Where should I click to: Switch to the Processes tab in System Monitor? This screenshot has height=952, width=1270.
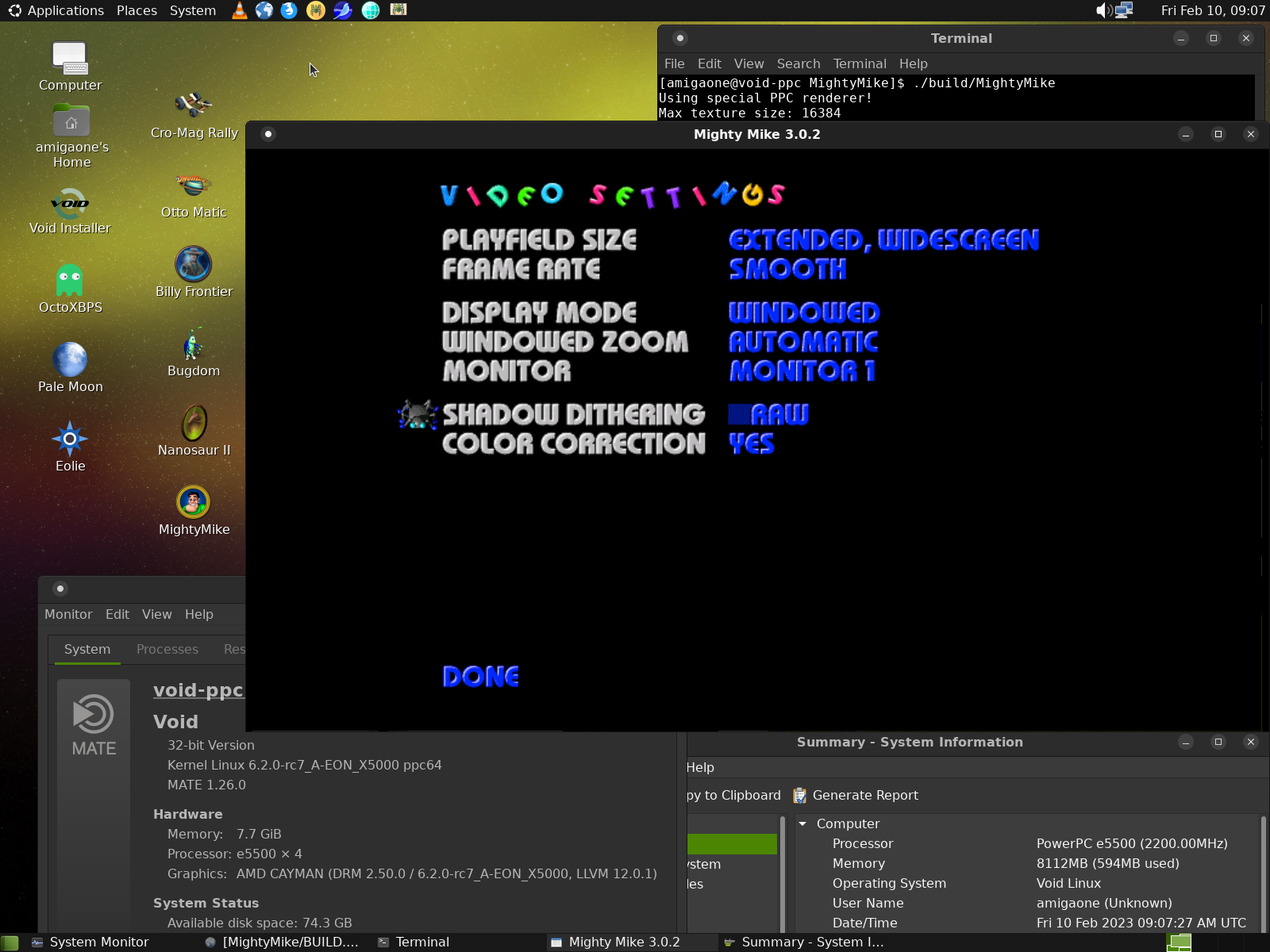pyautogui.click(x=167, y=649)
